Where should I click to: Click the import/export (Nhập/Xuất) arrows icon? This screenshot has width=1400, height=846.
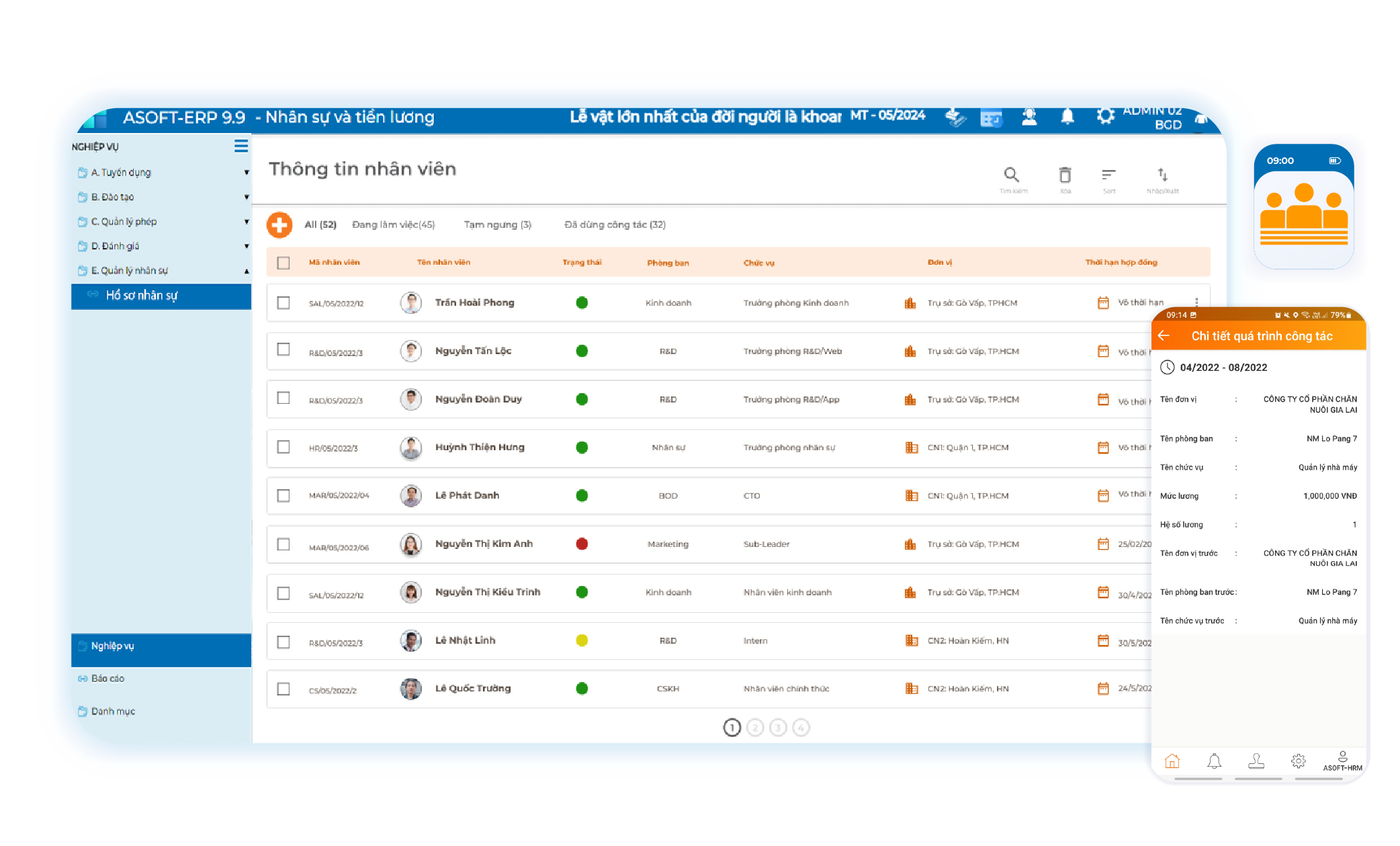1163,175
